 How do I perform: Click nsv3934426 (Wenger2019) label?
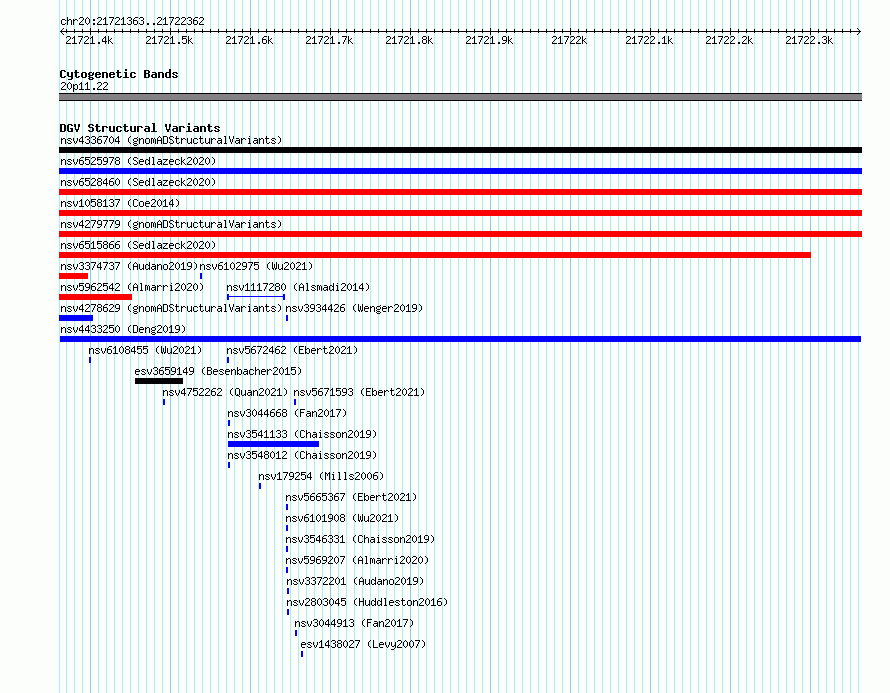pyautogui.click(x=354, y=308)
